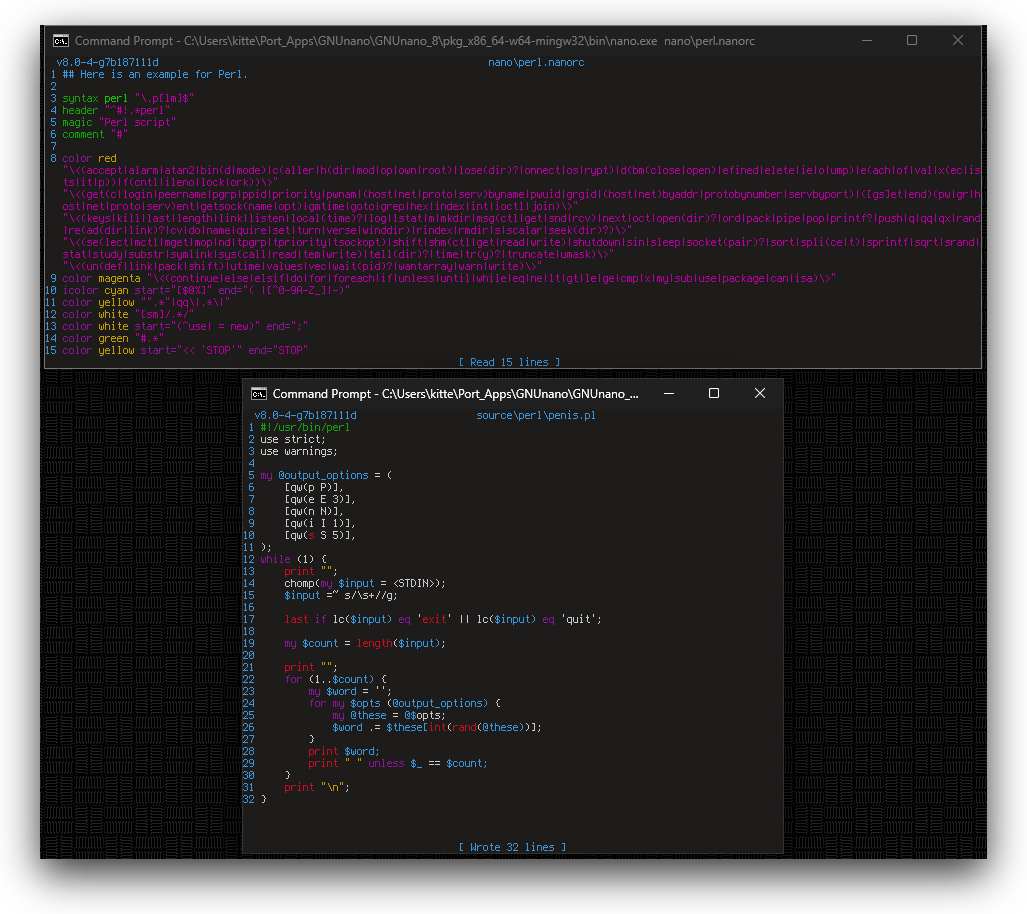Click the title bar text of the front Command Prompt window
1027x914 pixels.
click(x=455, y=394)
